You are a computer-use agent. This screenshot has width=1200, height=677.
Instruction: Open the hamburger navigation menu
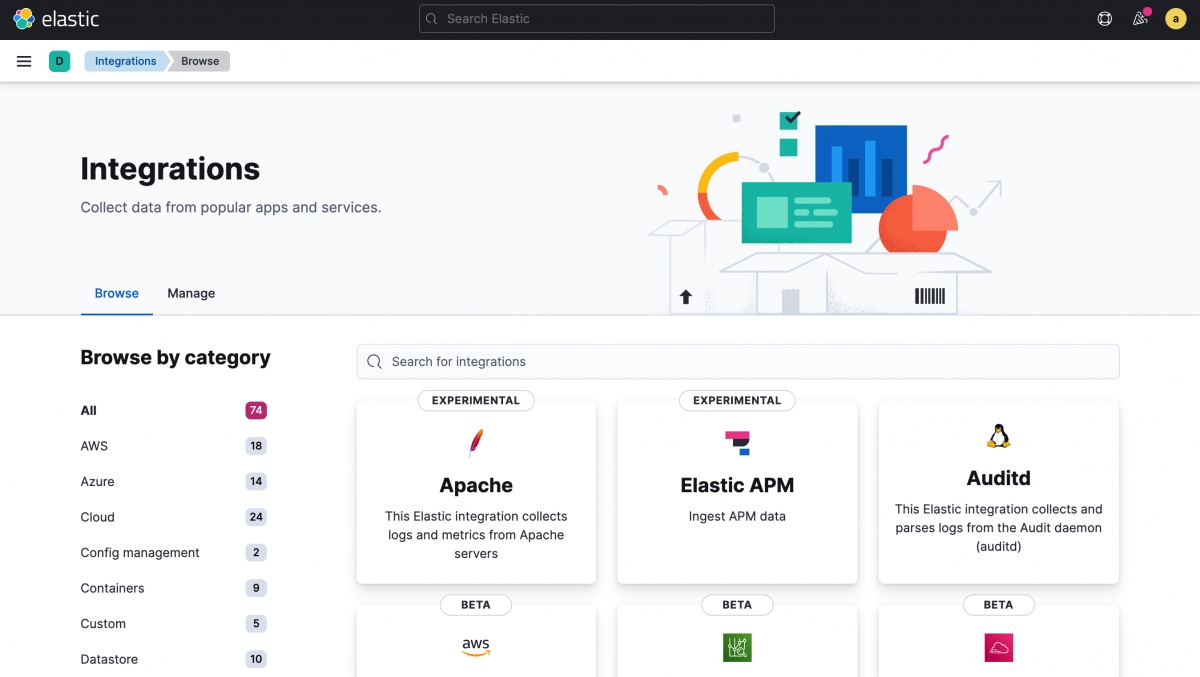click(x=24, y=61)
